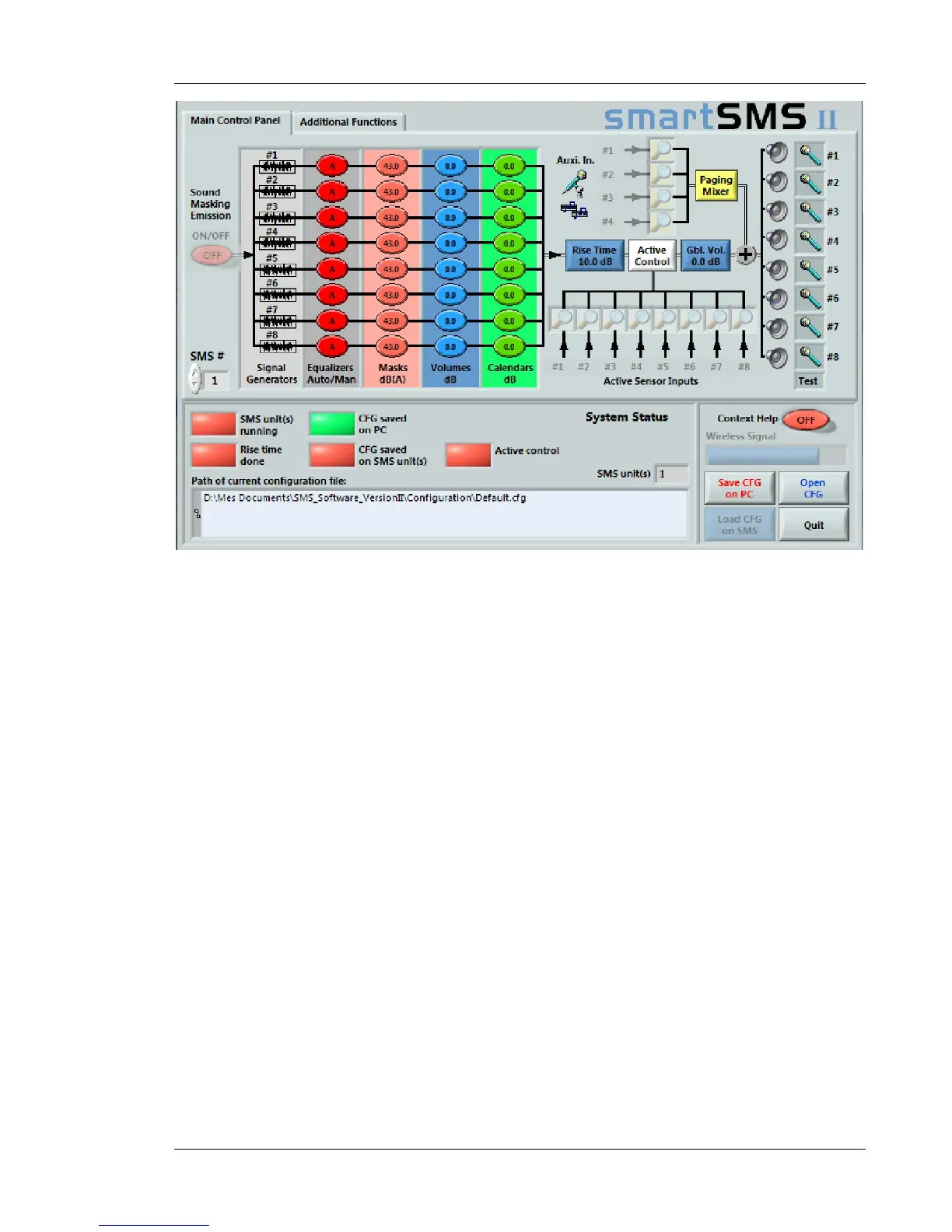Open the Active Control block

pos(652,256)
